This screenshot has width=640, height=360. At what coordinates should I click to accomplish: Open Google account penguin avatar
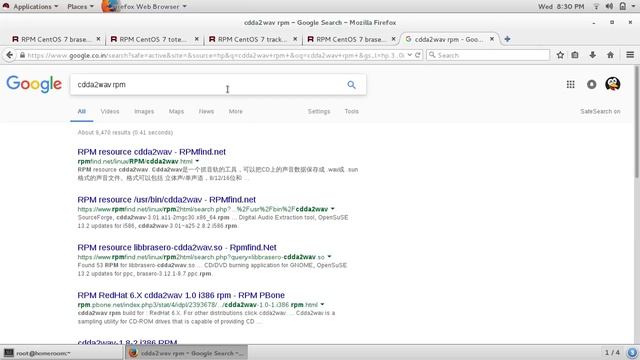point(613,84)
